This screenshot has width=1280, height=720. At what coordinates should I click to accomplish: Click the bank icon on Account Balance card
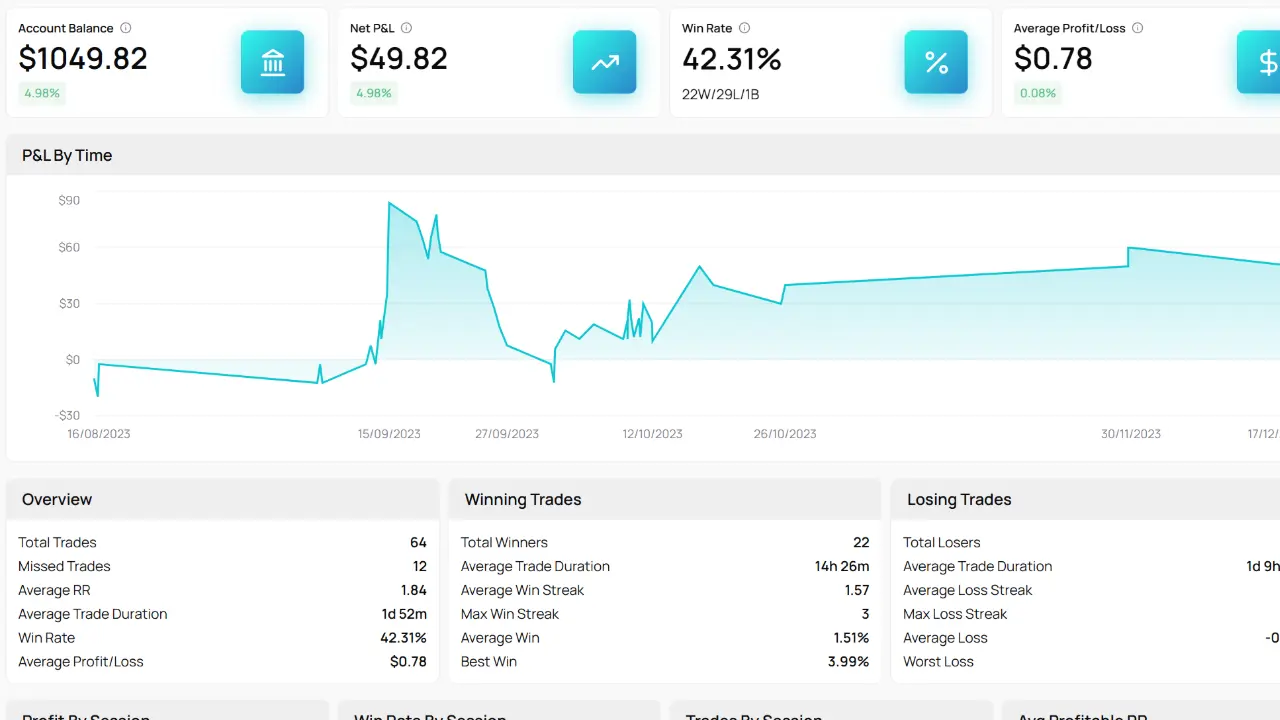pyautogui.click(x=272, y=62)
